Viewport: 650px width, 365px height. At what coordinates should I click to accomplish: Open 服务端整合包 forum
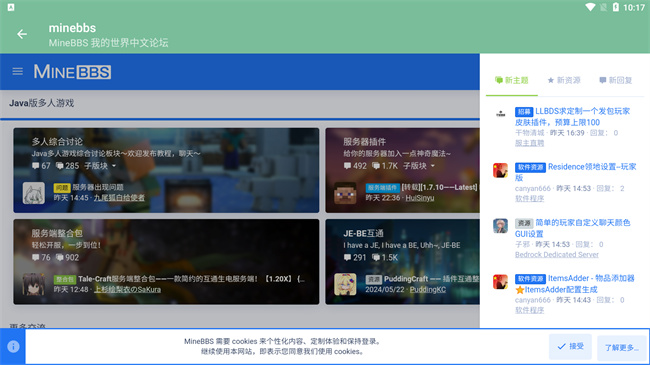coord(57,233)
